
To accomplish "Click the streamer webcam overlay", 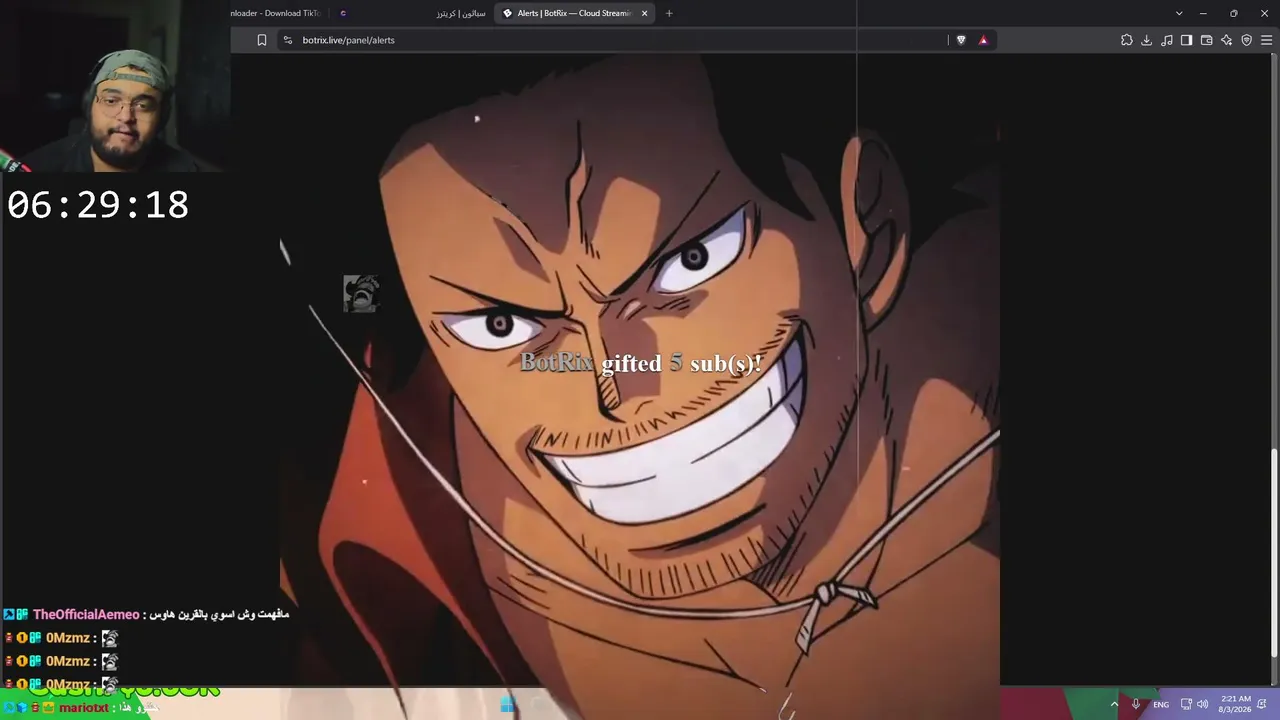I will 115,87.
